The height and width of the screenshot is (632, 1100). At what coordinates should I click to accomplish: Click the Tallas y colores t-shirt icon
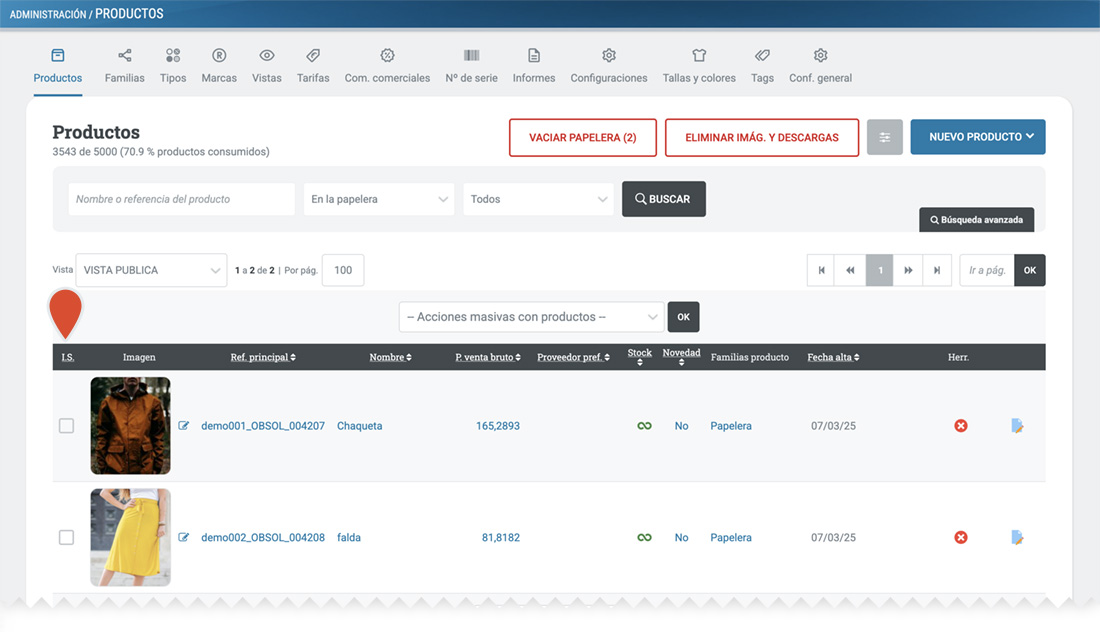tap(699, 55)
